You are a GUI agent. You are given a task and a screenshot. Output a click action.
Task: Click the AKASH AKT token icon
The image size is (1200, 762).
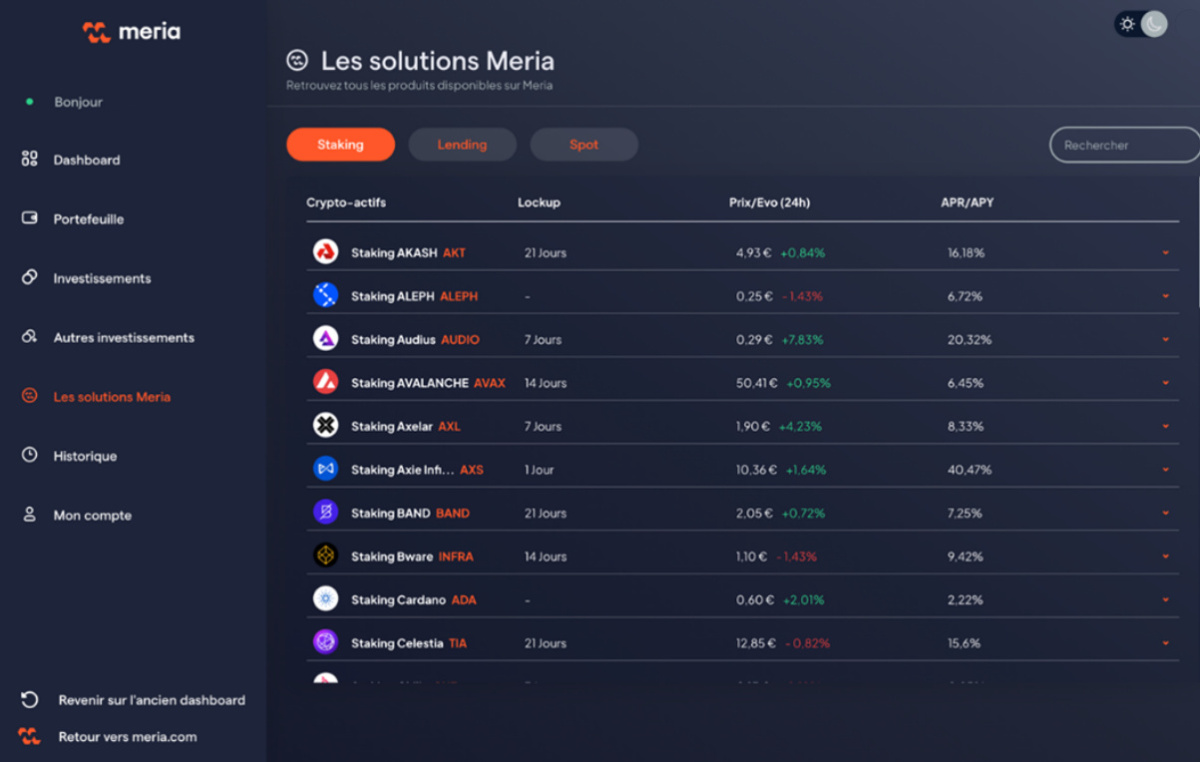click(325, 252)
